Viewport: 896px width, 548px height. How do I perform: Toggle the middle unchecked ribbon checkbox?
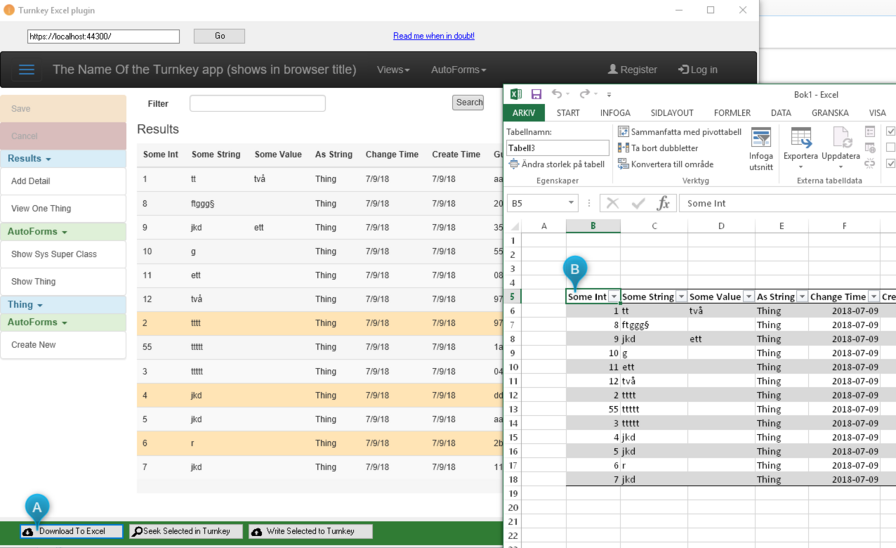click(891, 148)
